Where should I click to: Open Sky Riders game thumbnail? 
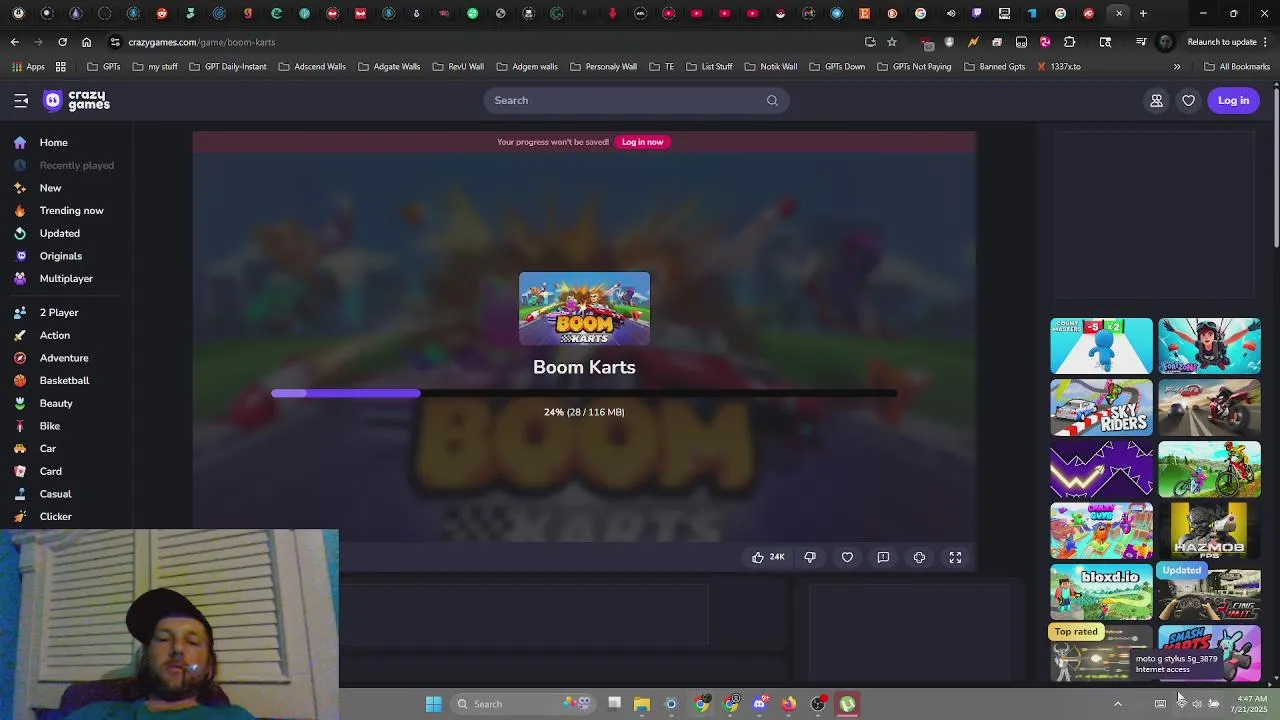(1101, 408)
